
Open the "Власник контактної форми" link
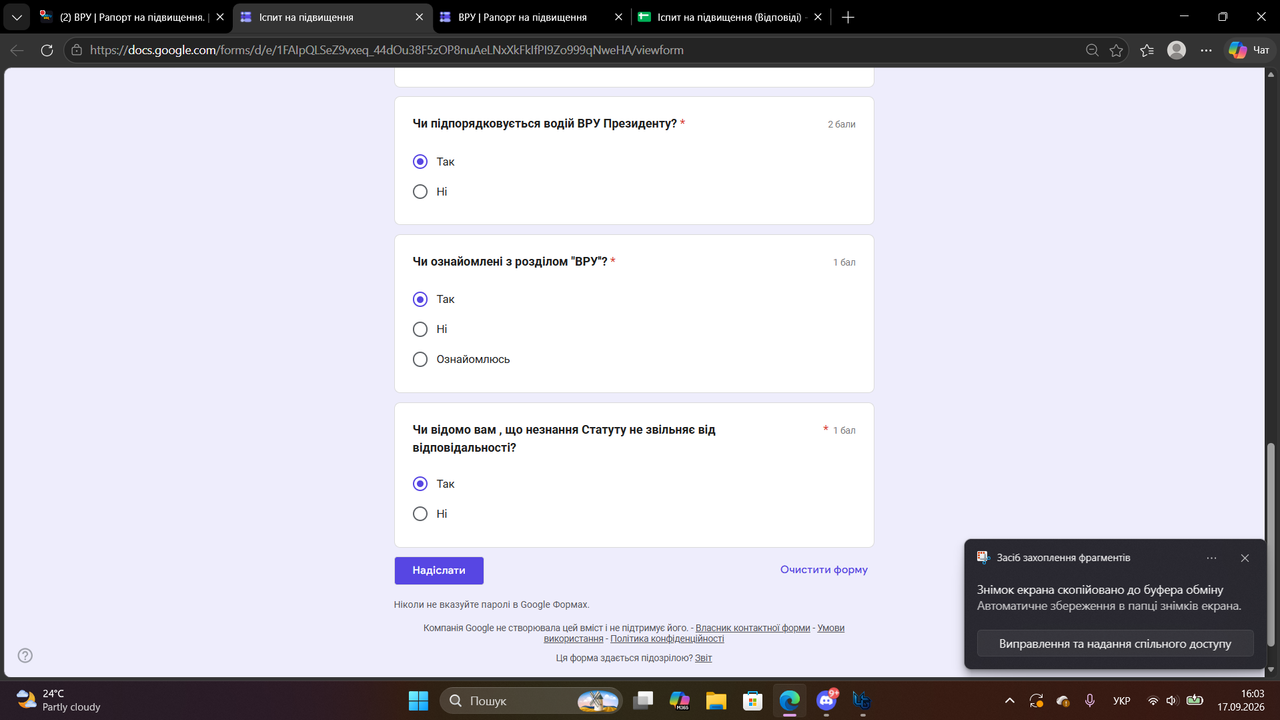[x=753, y=628]
